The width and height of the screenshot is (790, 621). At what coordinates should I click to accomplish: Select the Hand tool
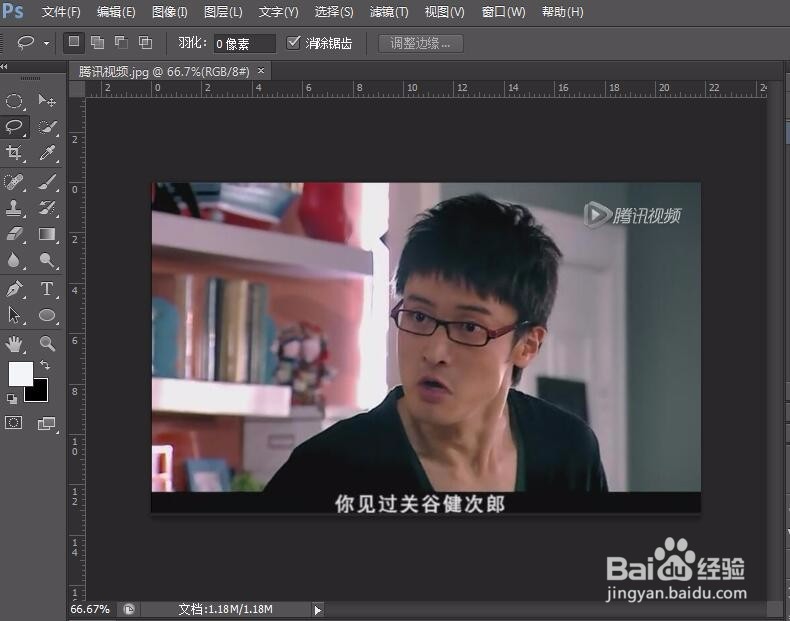14,344
